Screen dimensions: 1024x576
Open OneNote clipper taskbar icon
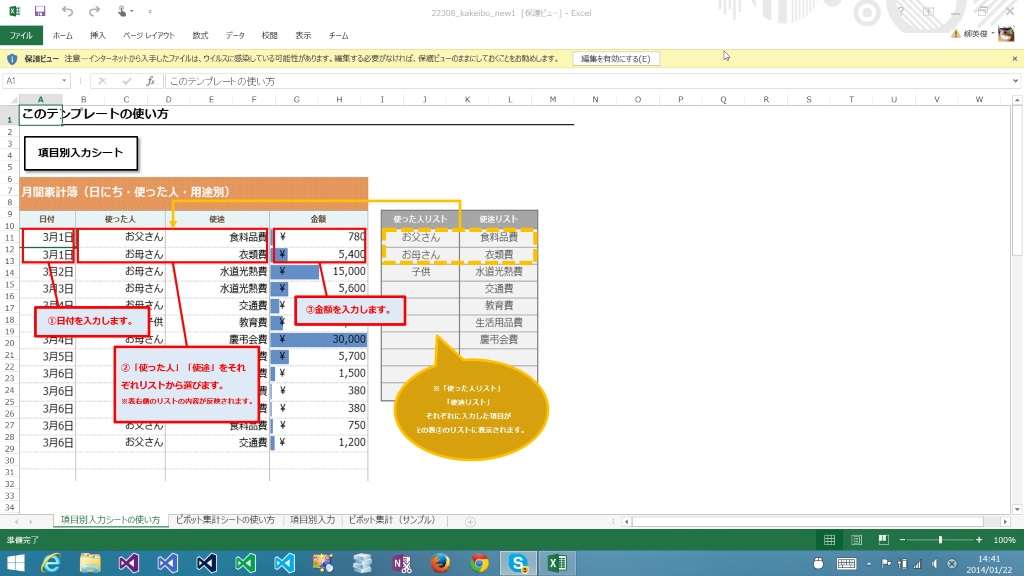click(402, 563)
